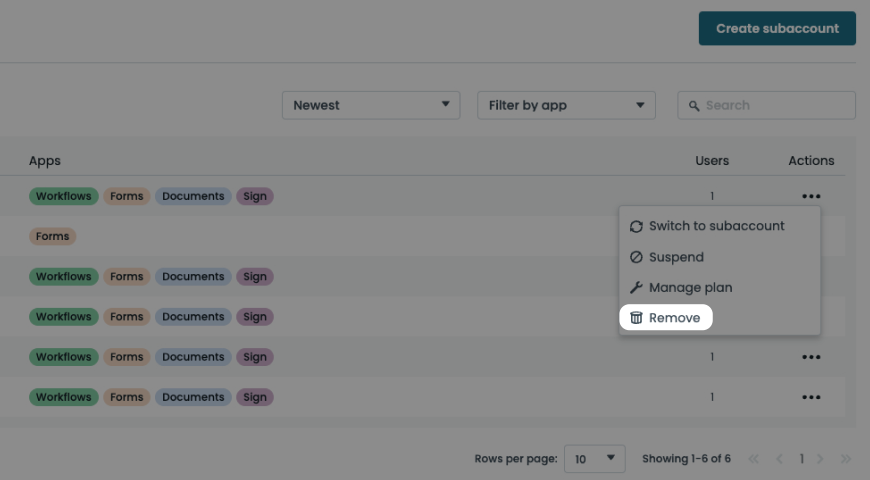The image size is (870, 480).
Task: Click the wrench icon beside Manage plan
Action: click(x=636, y=288)
